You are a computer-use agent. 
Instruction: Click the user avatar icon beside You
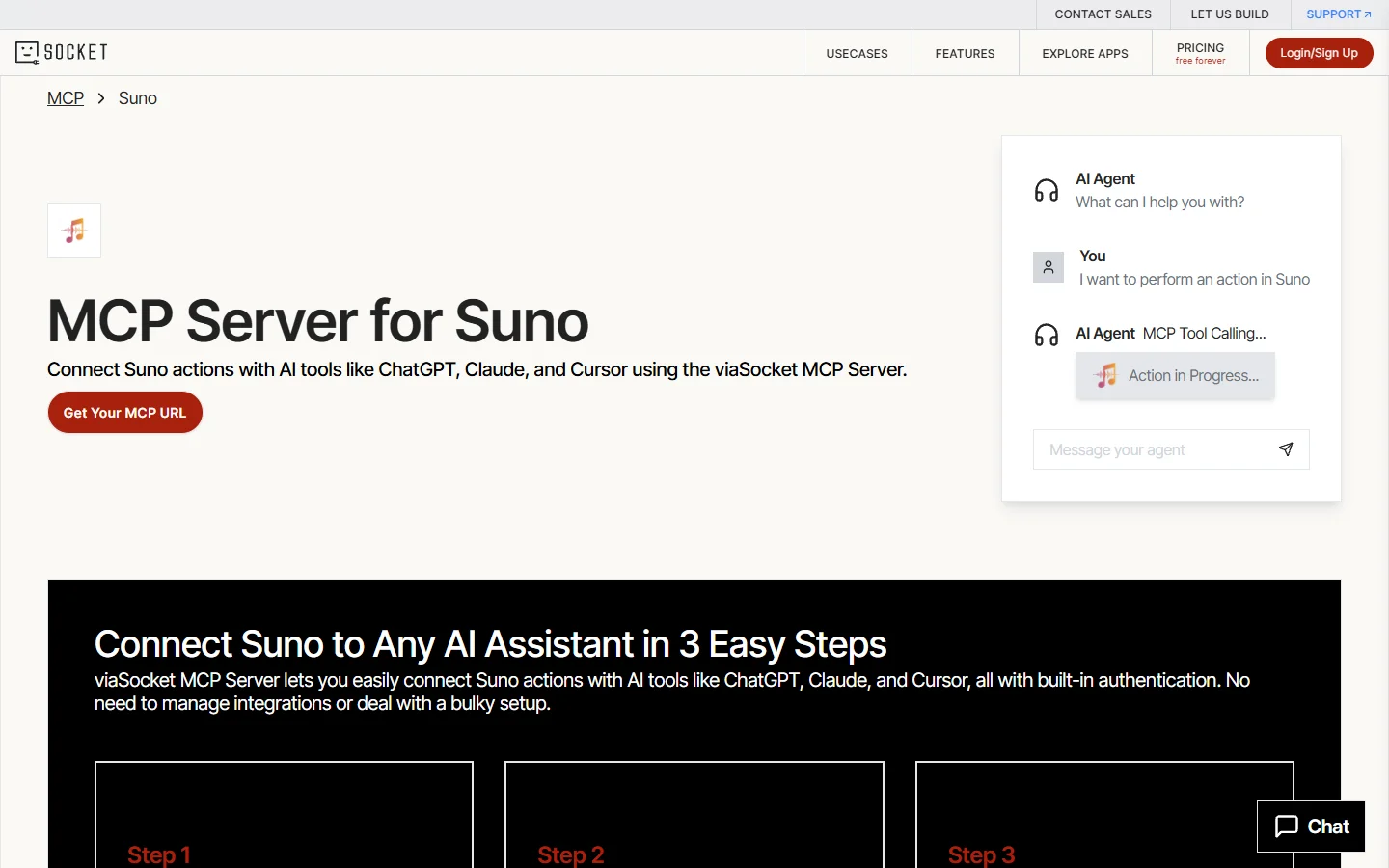(x=1049, y=267)
